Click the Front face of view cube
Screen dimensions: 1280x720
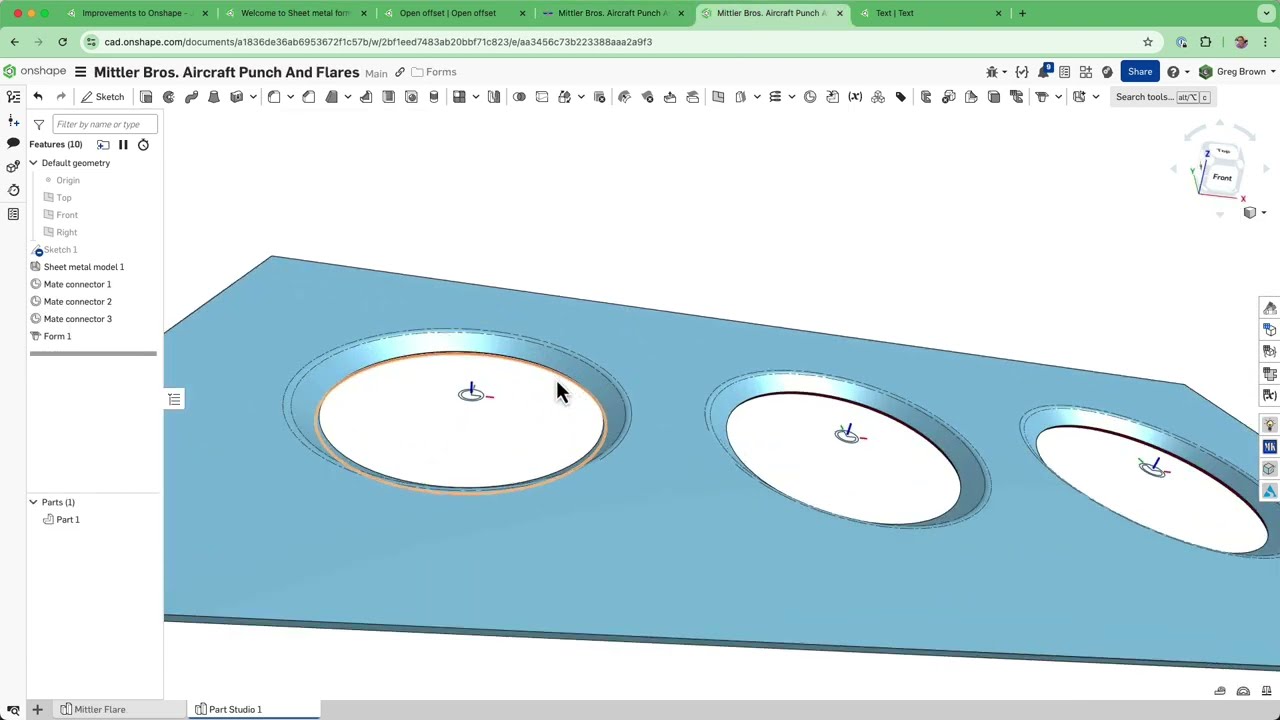pyautogui.click(x=1222, y=178)
